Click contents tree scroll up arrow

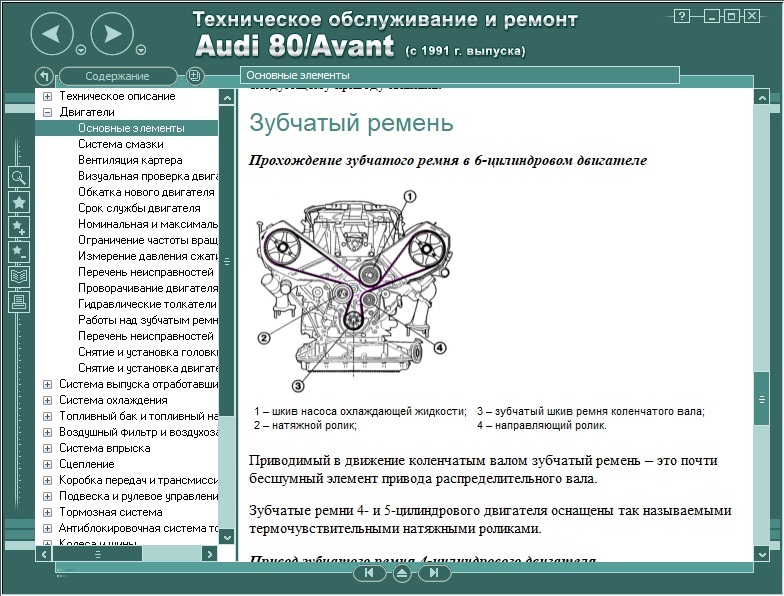227,98
